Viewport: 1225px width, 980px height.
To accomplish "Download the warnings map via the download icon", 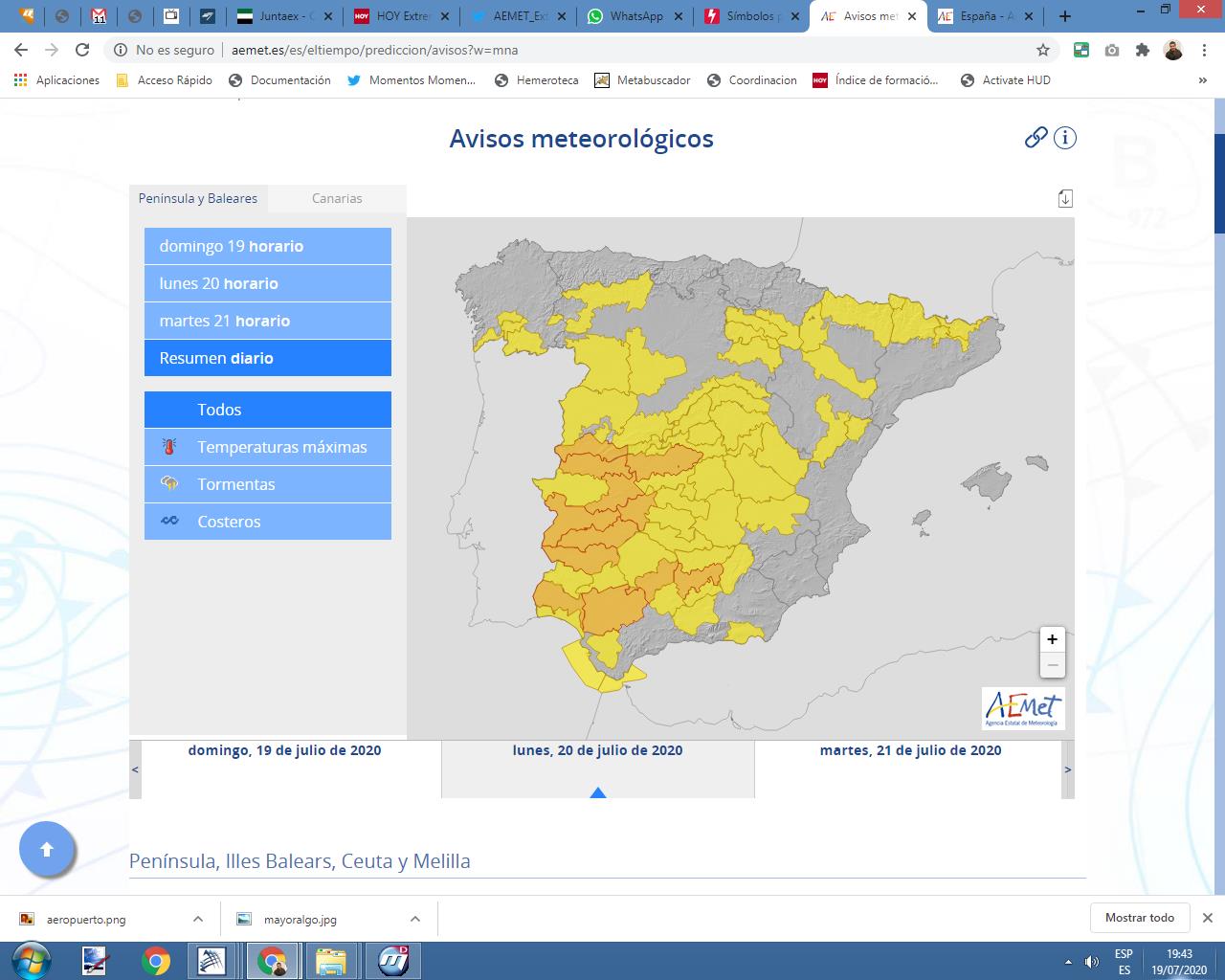I will coord(1065,198).
